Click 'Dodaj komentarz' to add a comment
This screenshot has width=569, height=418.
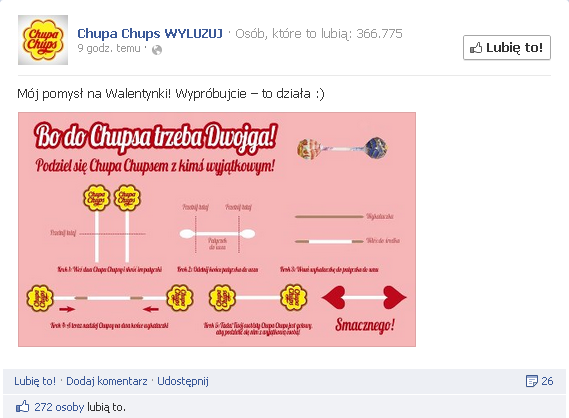(107, 381)
